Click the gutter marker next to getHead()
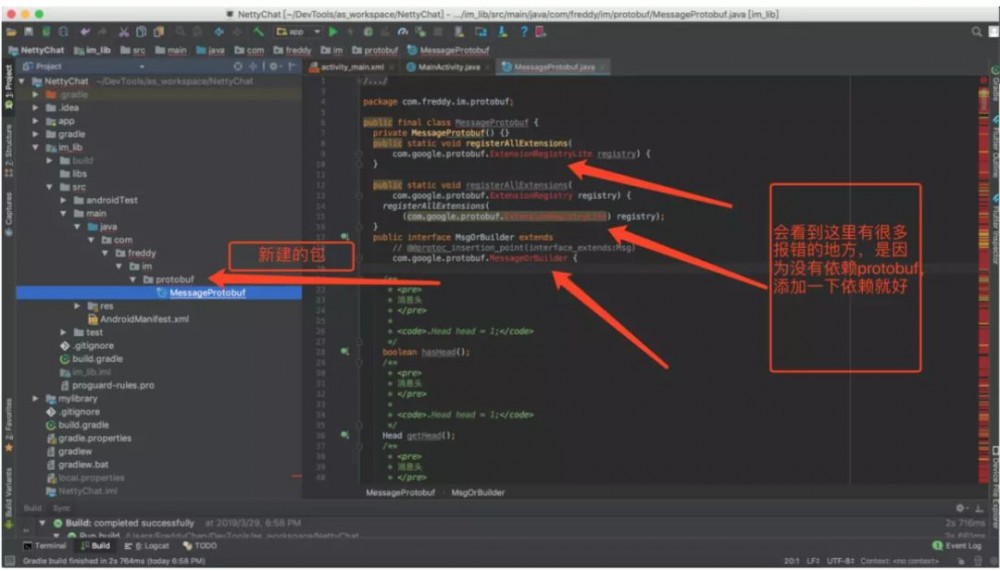Viewport: 1000px width, 571px height. [x=344, y=435]
